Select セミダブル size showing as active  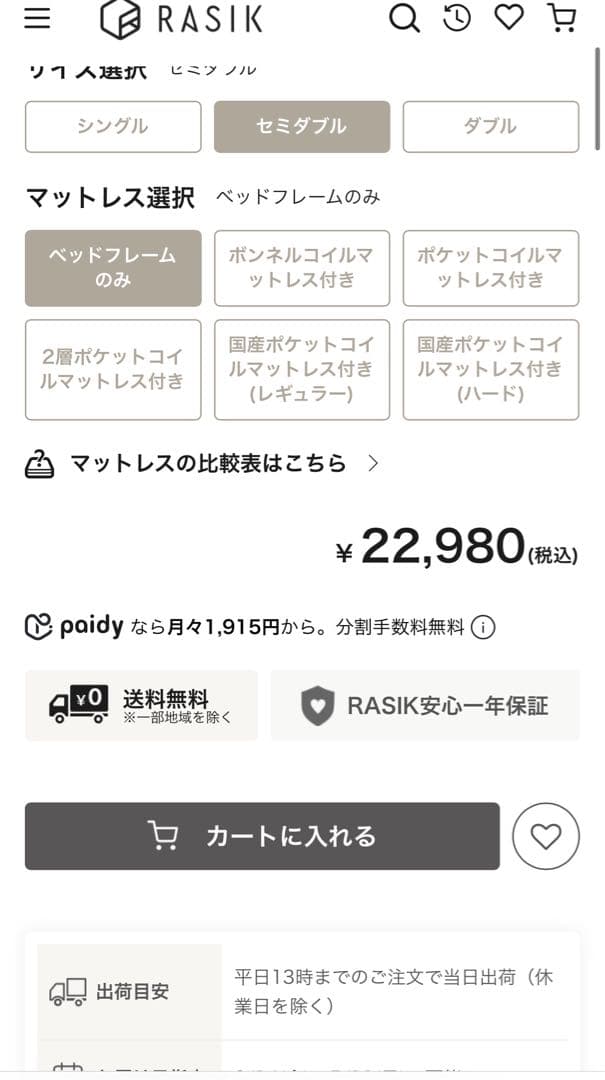click(301, 126)
